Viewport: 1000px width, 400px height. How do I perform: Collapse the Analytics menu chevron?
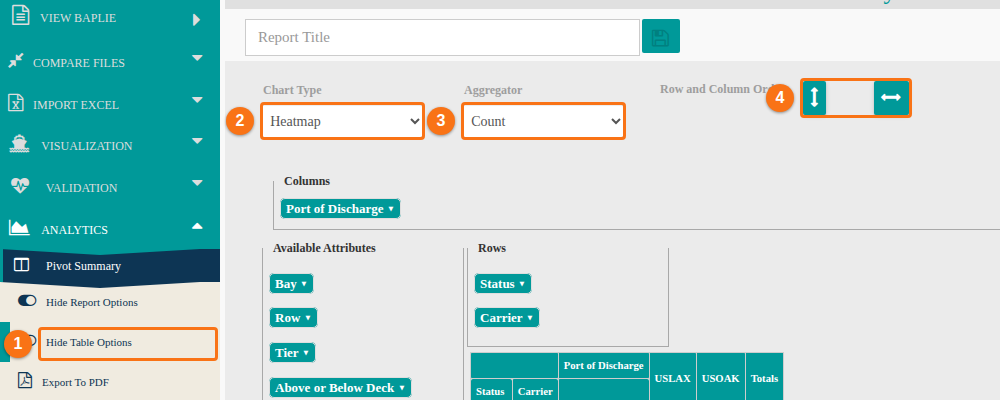click(x=197, y=226)
